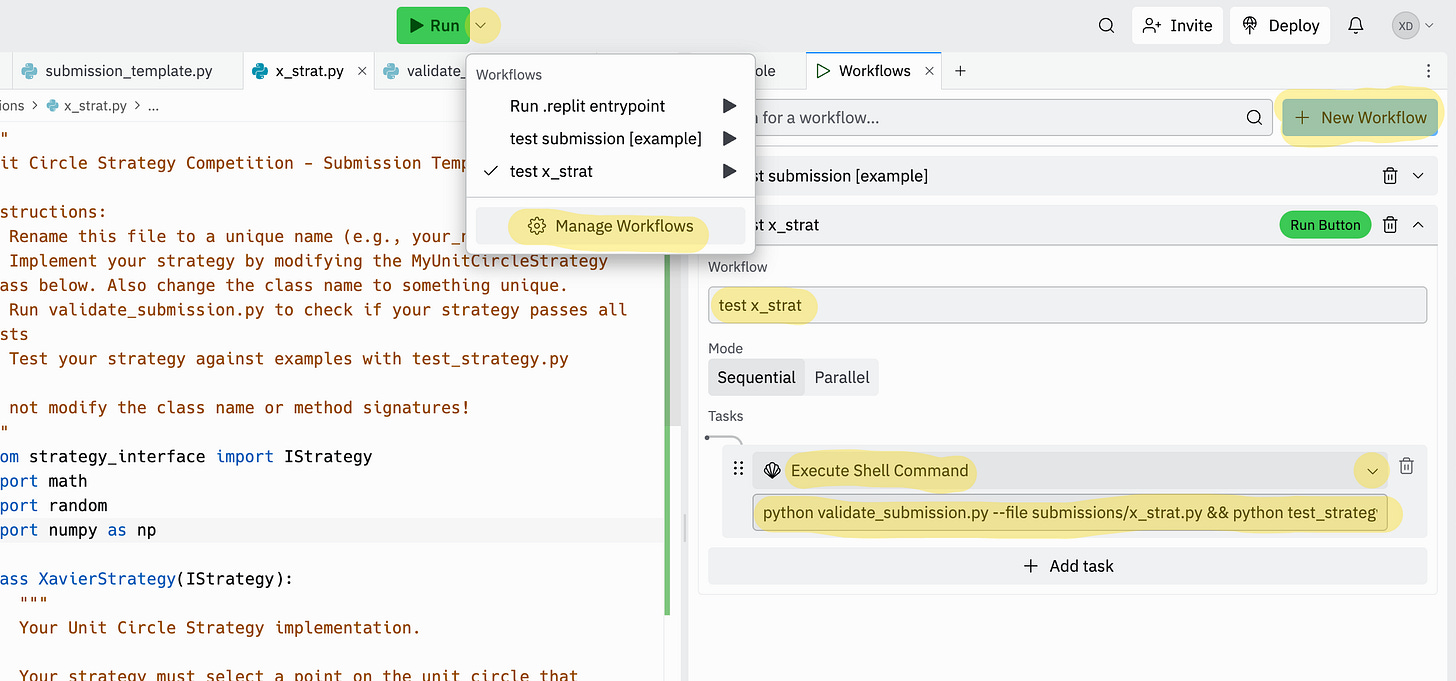Click the drag handle of the shell task
The height and width of the screenshot is (681, 1456).
[738, 469]
